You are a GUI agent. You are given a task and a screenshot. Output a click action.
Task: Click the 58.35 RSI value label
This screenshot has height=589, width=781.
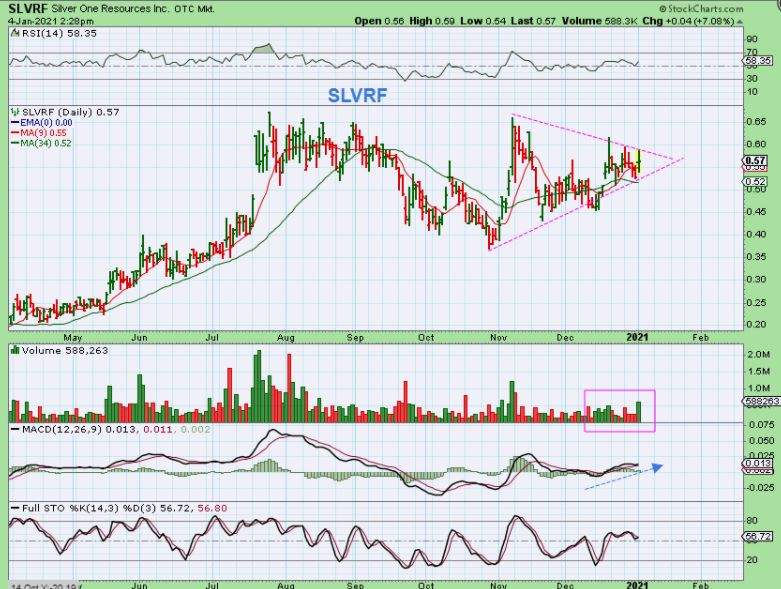click(x=759, y=61)
